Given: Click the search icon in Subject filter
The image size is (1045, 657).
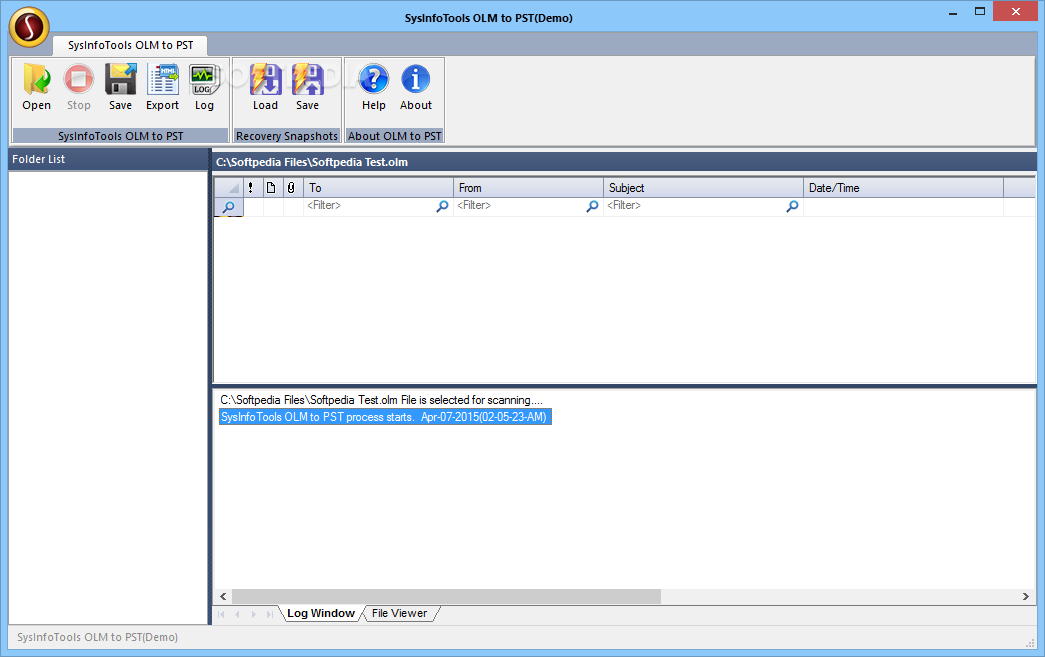Looking at the screenshot, I should (792, 207).
